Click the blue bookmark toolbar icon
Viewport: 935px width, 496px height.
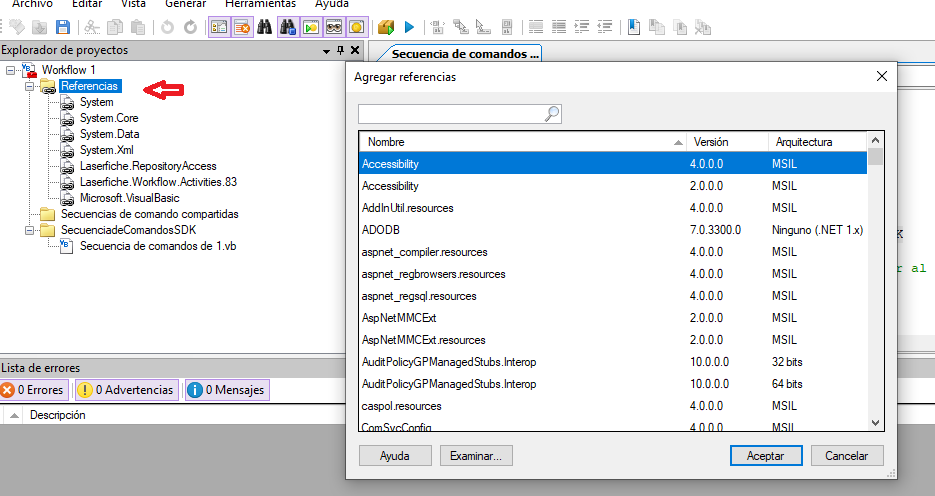[634, 27]
